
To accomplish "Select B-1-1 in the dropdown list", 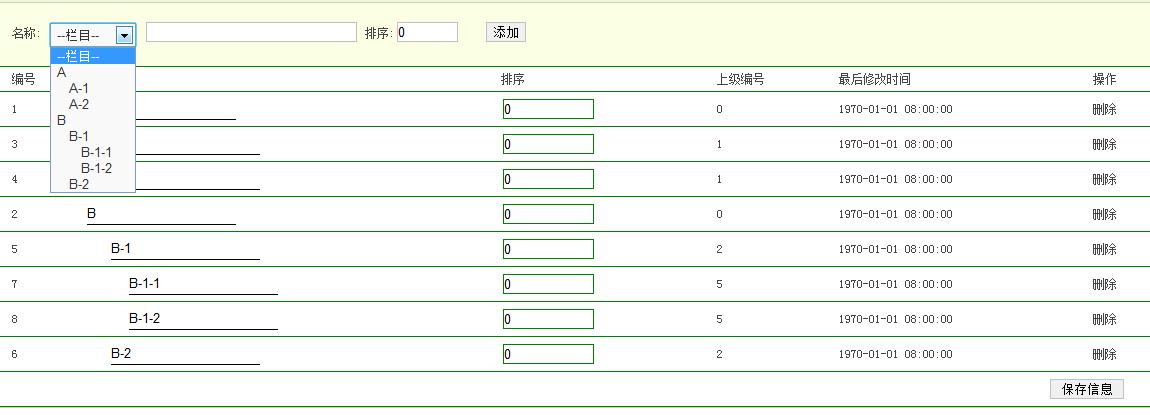I will click(x=96, y=152).
